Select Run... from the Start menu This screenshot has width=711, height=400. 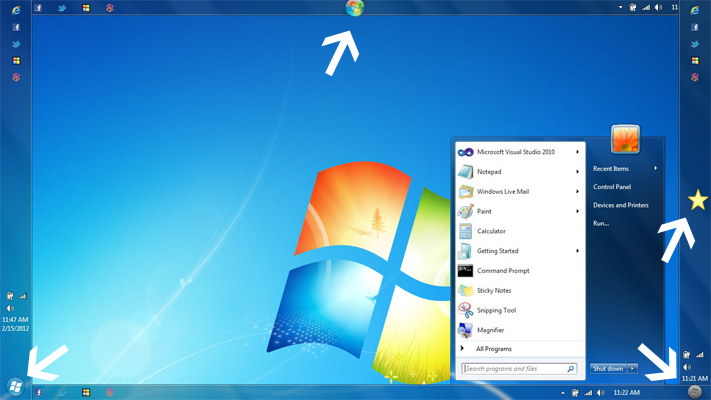coord(601,223)
